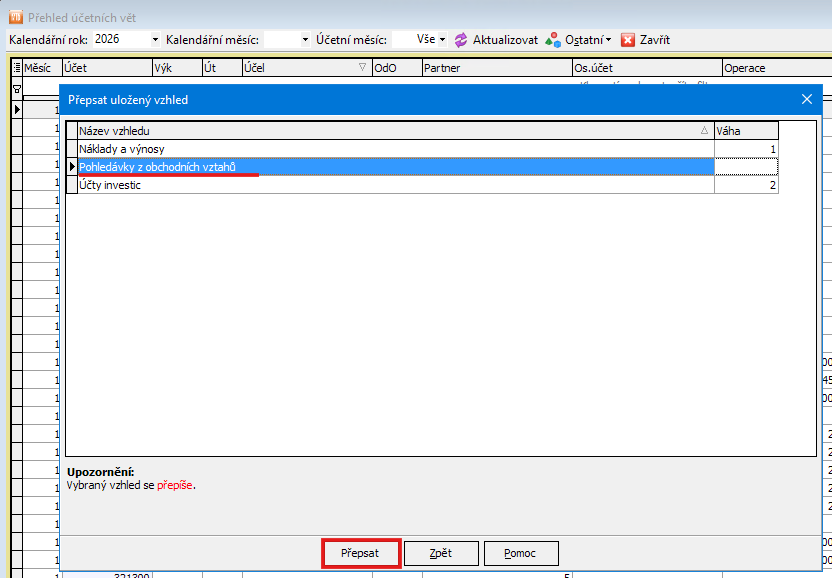This screenshot has height=578, width=832.
Task: Click the sort triangle in Název vzhledu header
Action: coord(704,131)
